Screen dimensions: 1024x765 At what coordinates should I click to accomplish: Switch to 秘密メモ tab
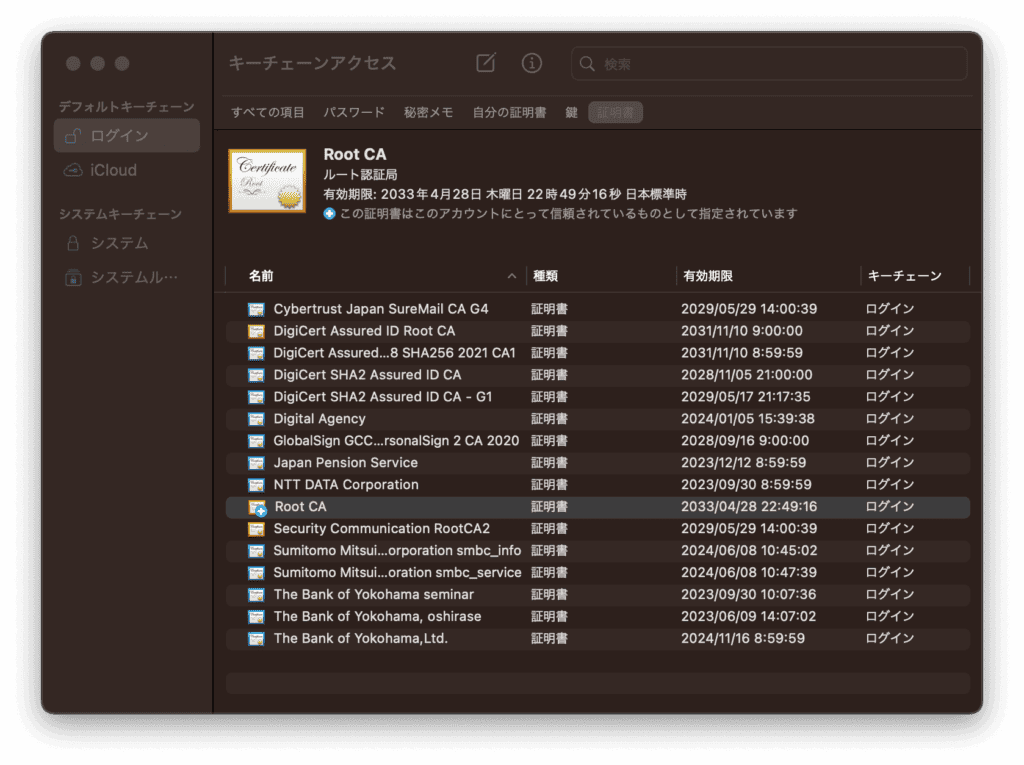428,112
